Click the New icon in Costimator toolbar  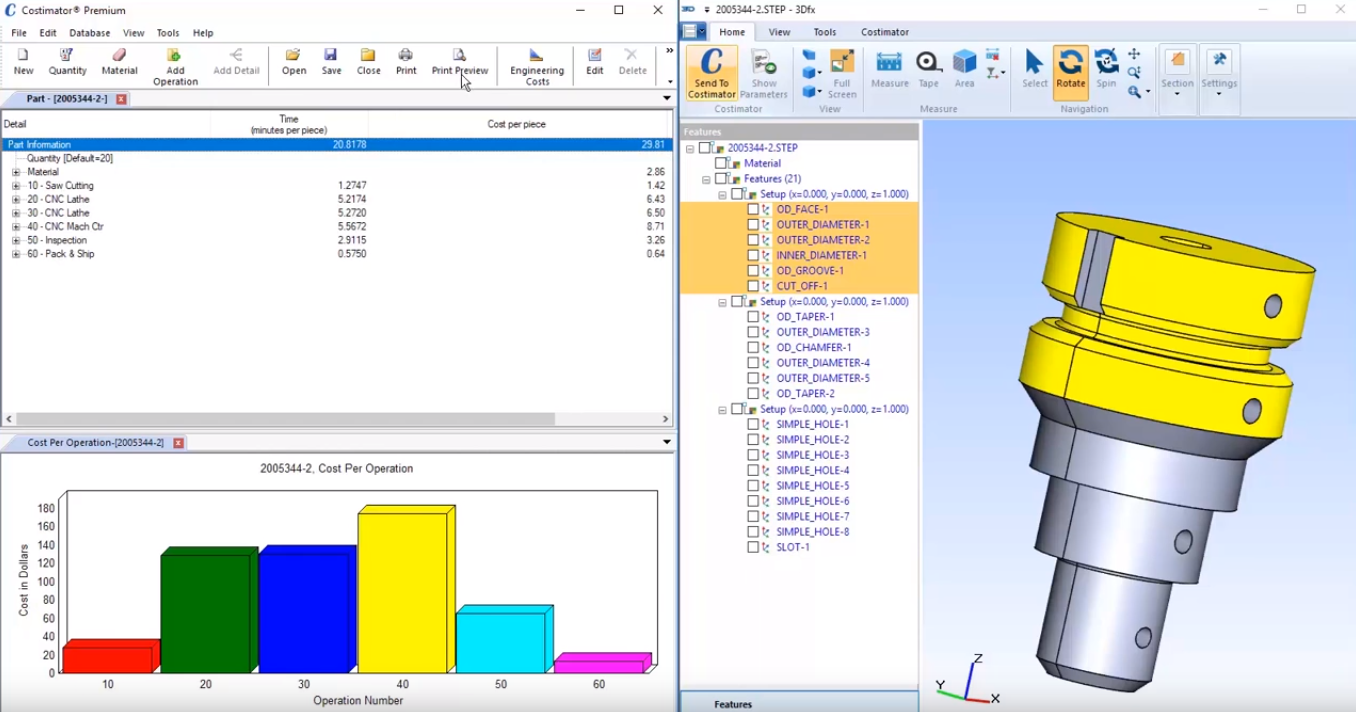(x=23, y=61)
